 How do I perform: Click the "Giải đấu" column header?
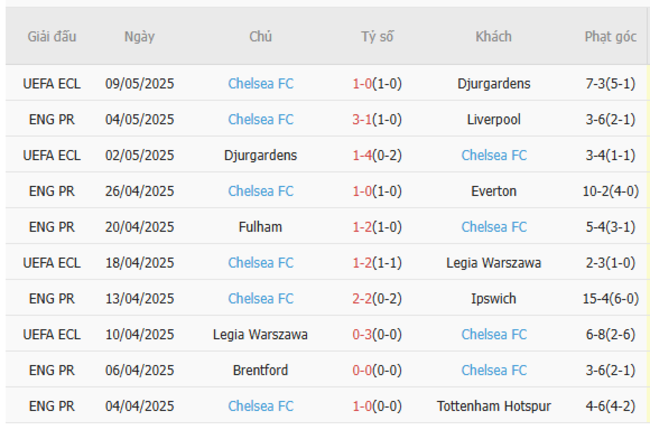click(52, 37)
